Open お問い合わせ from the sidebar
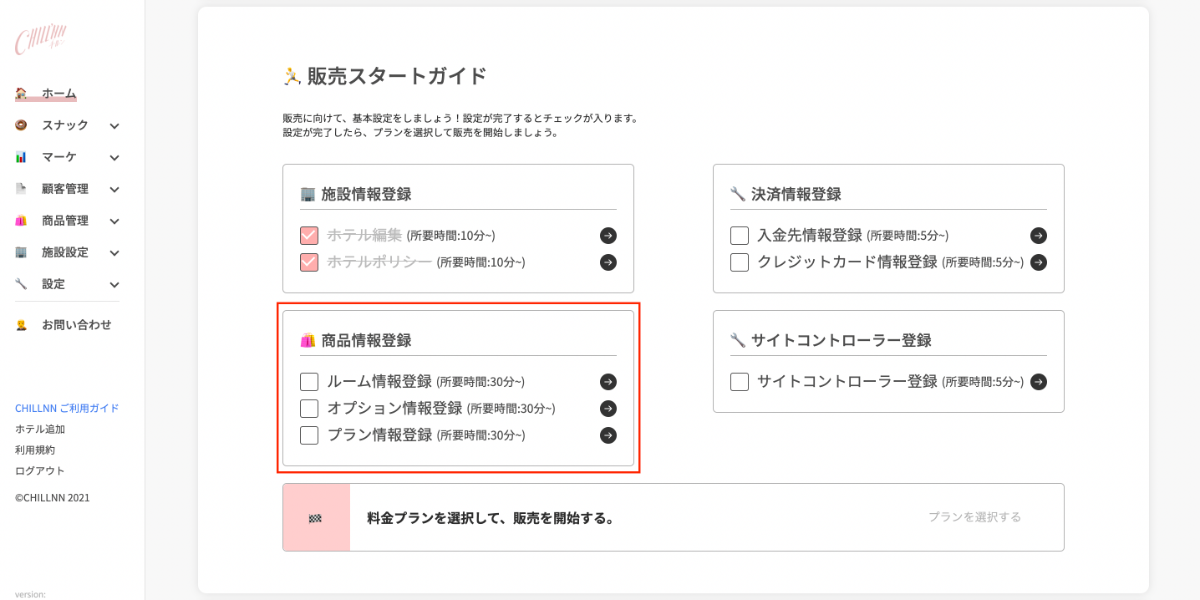The height and width of the screenshot is (600, 1200). pos(76,325)
